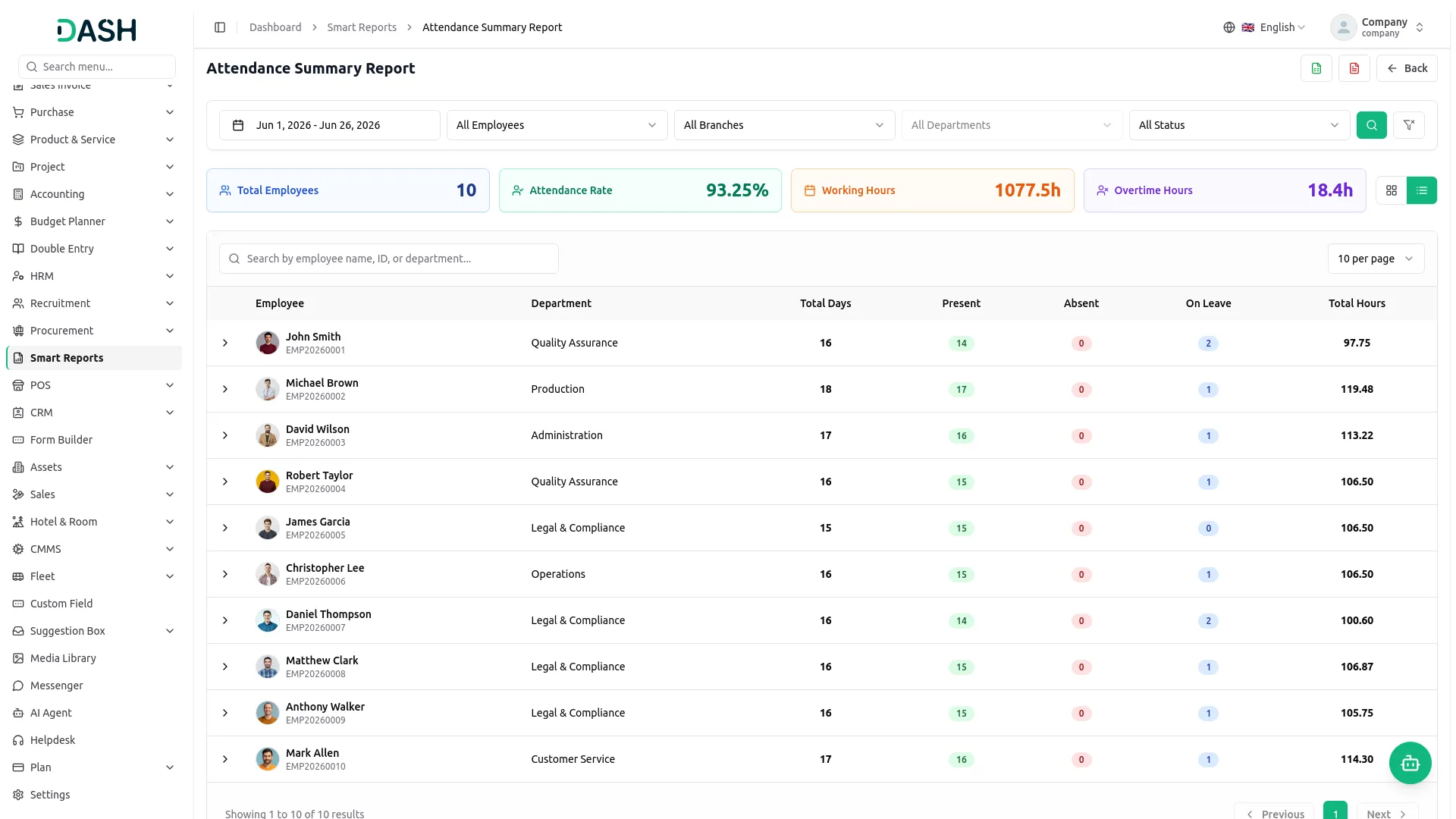Go to the Previous page
The height and width of the screenshot is (819, 1456).
click(x=1274, y=813)
